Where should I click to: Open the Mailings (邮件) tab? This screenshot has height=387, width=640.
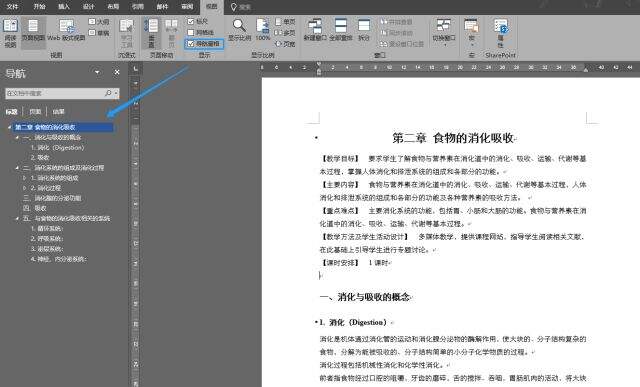click(162, 7)
